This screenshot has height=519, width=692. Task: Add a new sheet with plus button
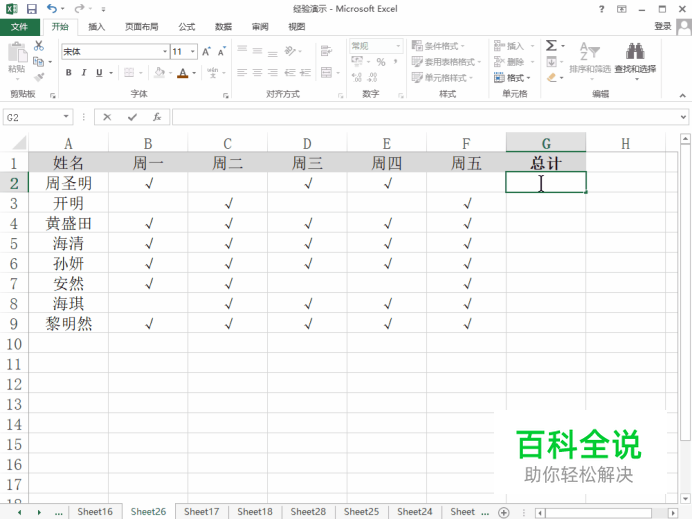504,512
